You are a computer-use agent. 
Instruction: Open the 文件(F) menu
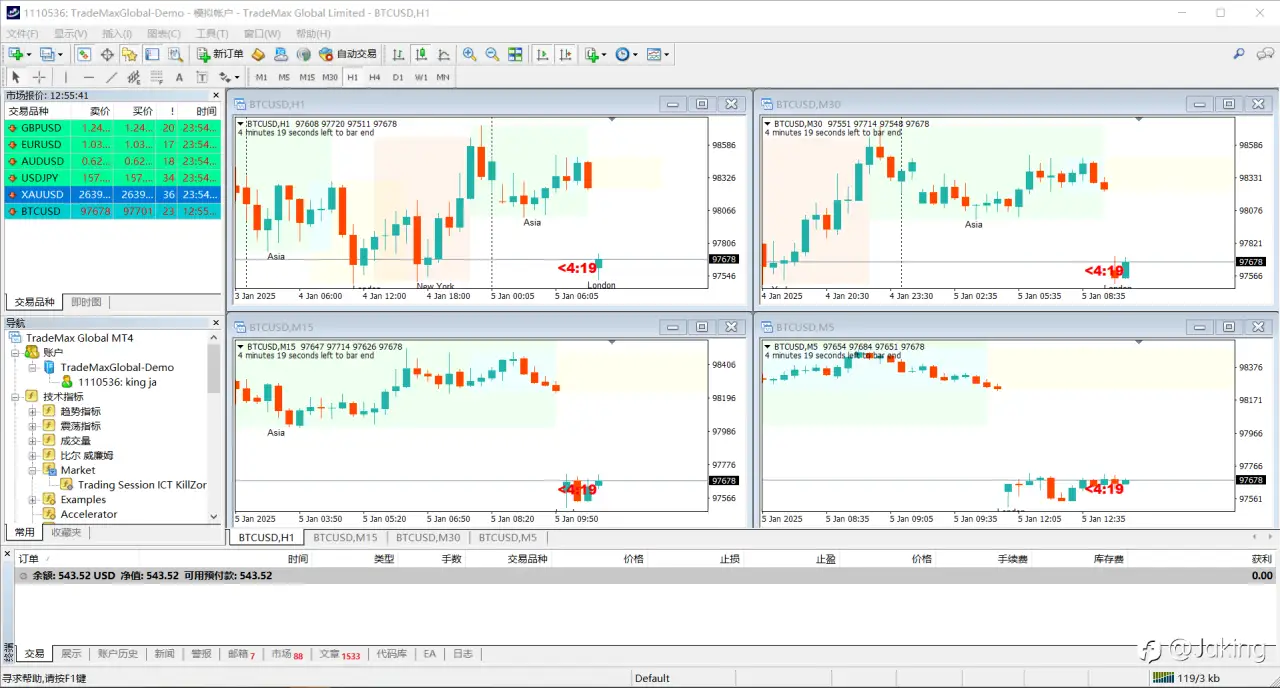pos(23,34)
